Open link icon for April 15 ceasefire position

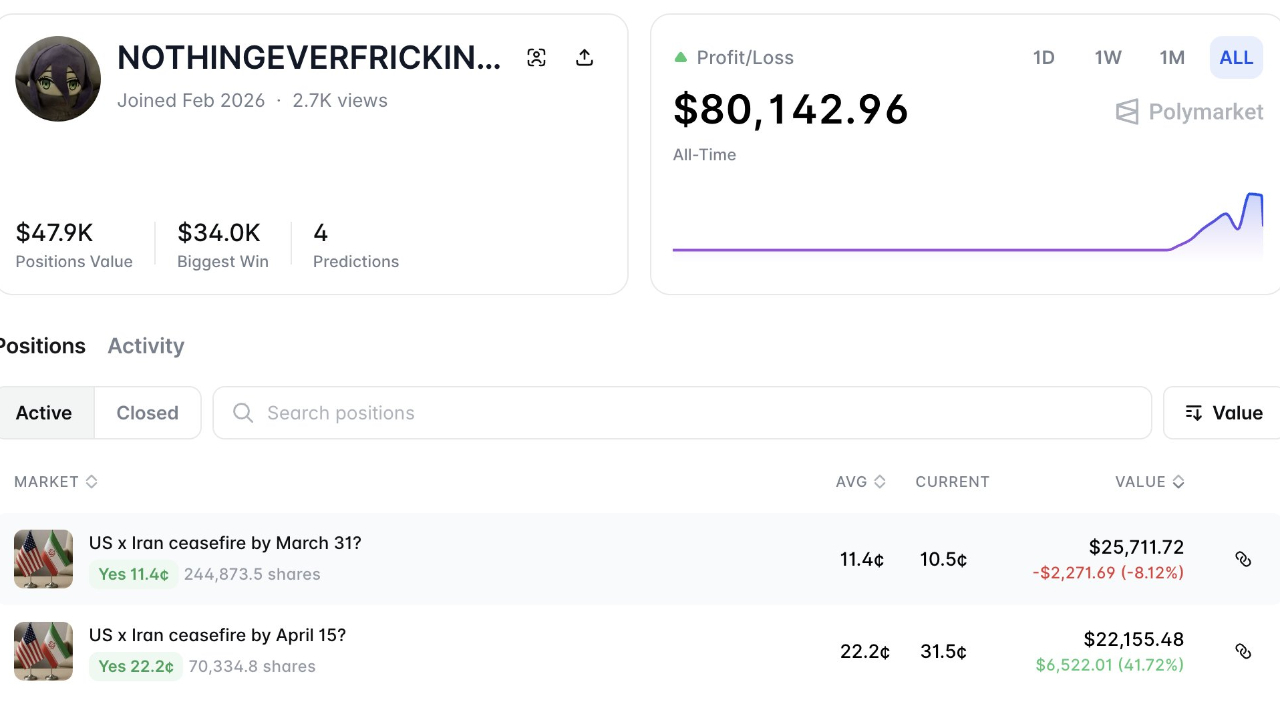tap(1243, 651)
